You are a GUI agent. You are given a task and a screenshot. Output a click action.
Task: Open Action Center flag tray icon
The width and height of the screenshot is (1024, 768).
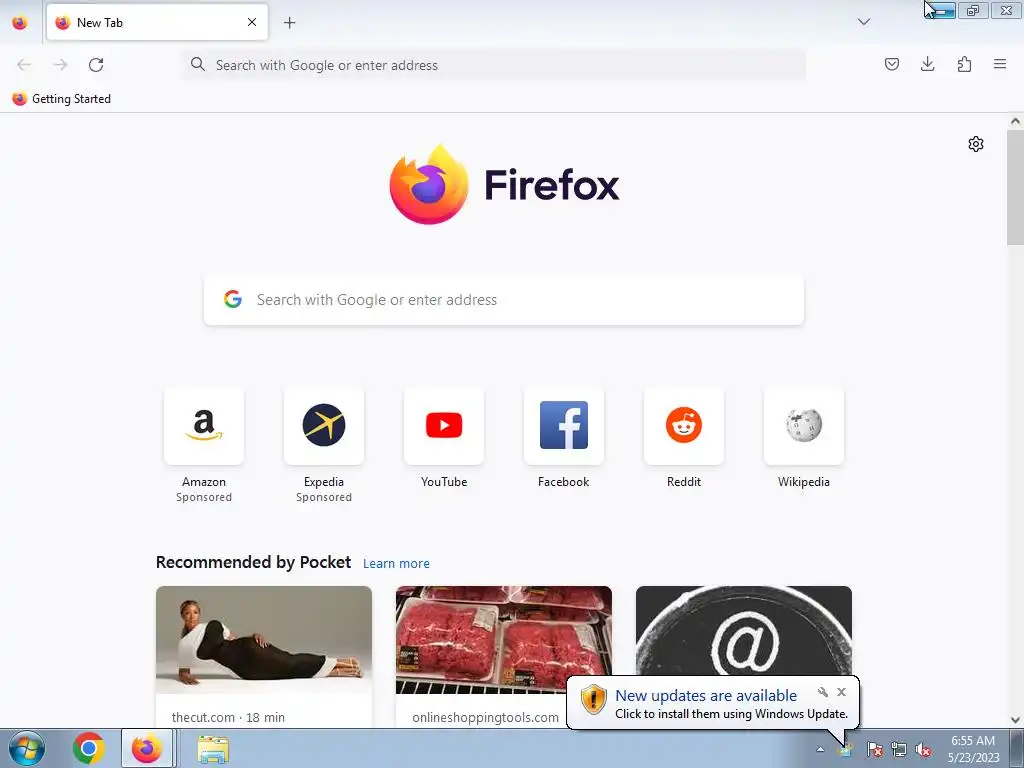pyautogui.click(x=874, y=749)
